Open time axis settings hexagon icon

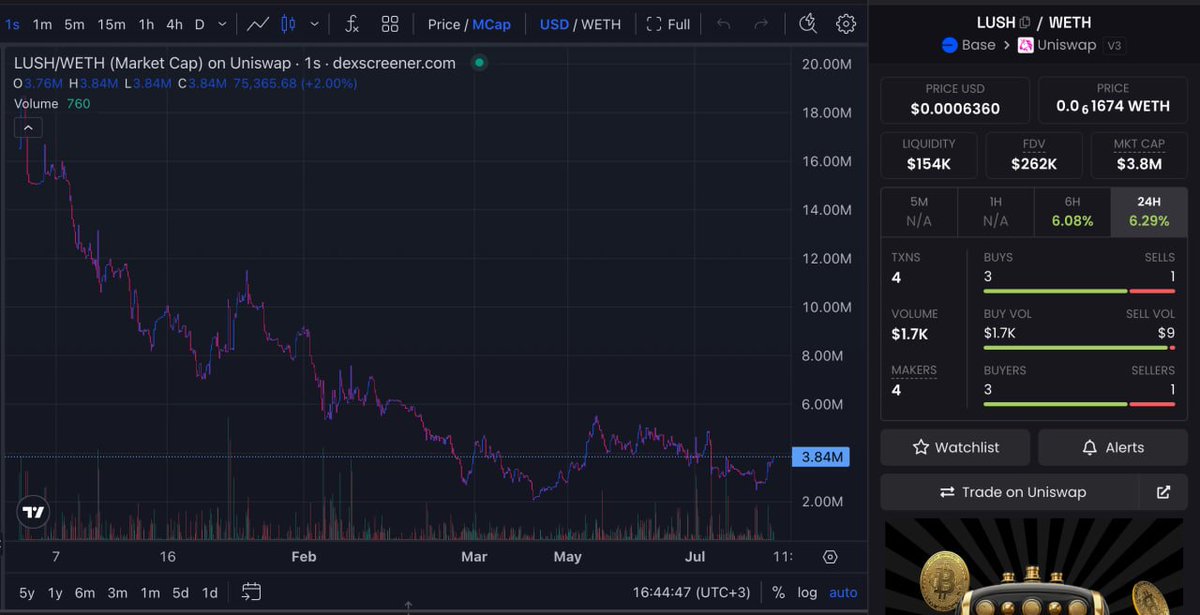pyautogui.click(x=830, y=557)
